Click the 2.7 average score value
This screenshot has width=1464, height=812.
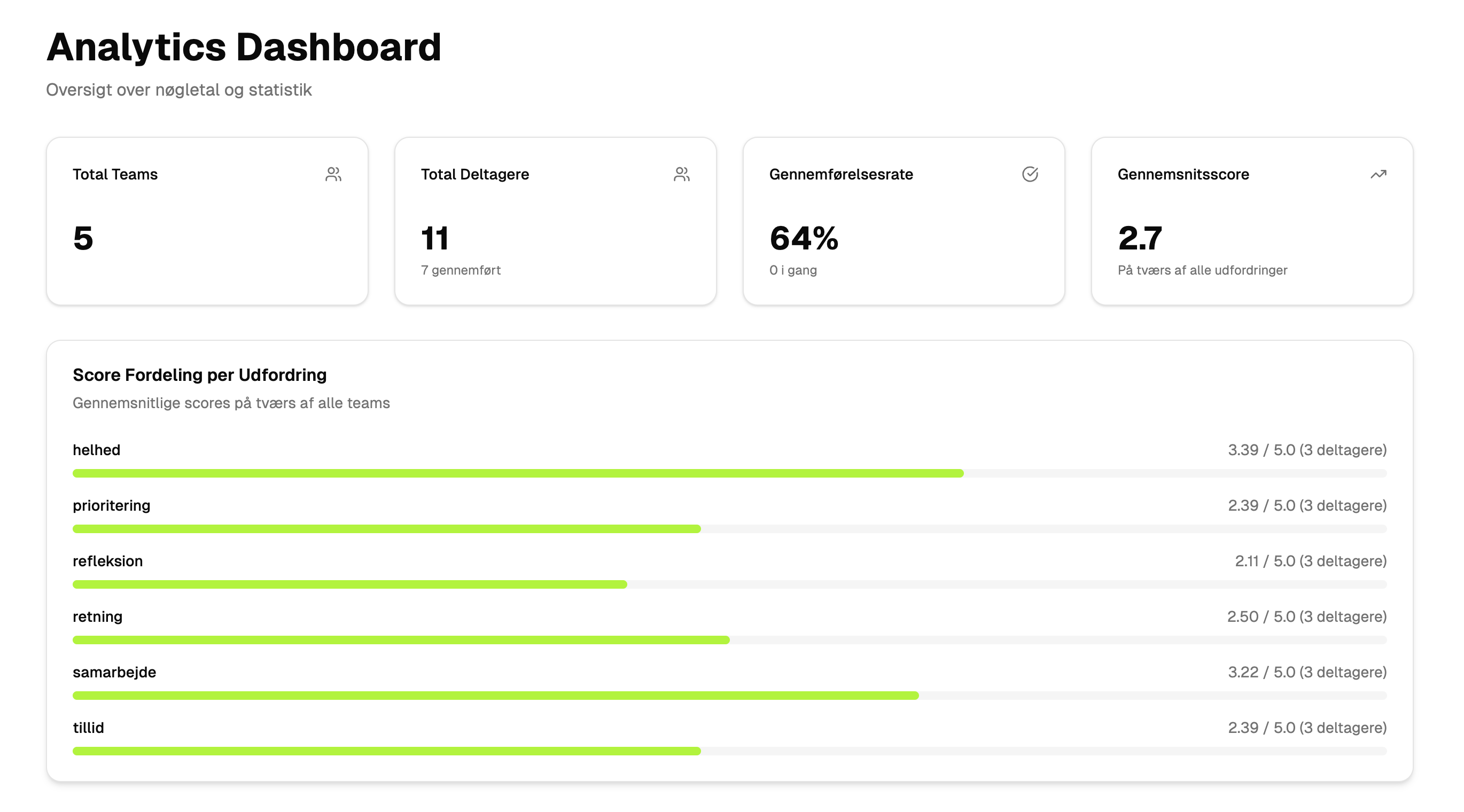point(1140,238)
